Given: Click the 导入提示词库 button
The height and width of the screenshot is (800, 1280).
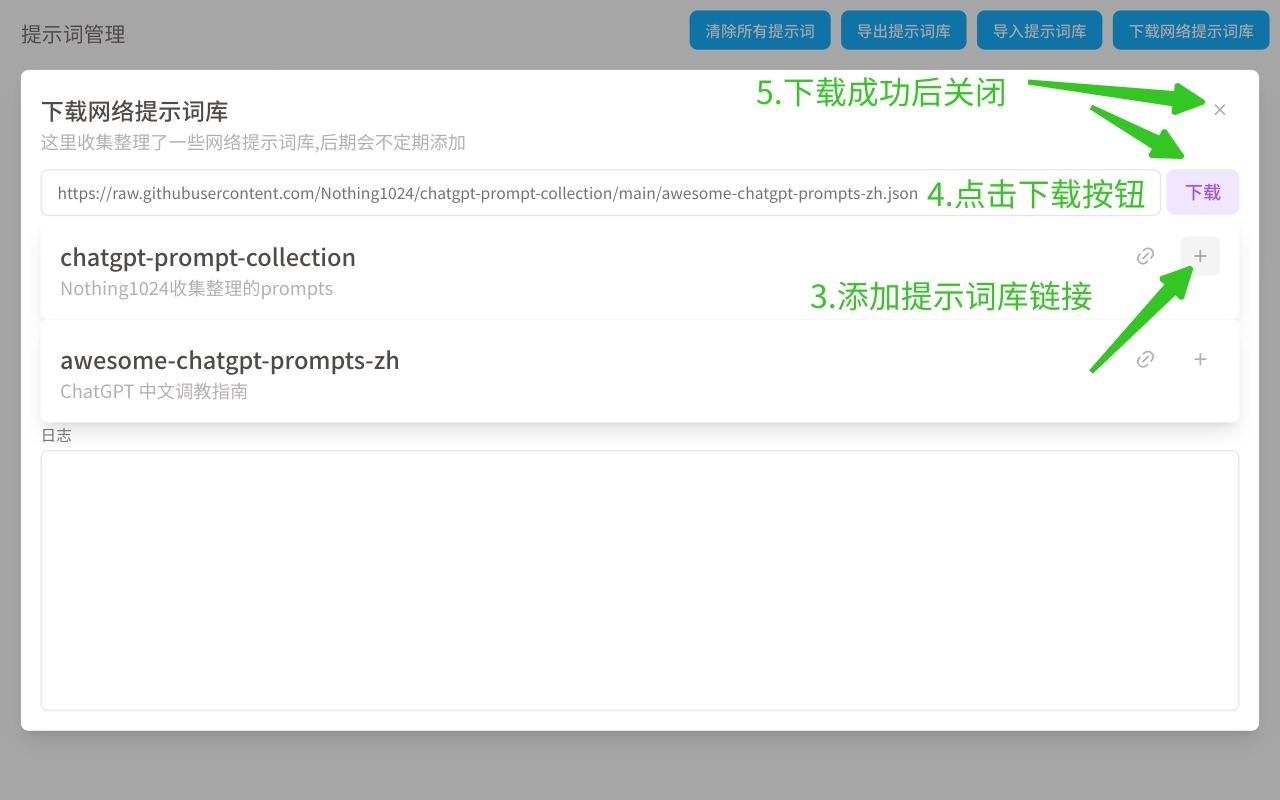Looking at the screenshot, I should (1040, 31).
